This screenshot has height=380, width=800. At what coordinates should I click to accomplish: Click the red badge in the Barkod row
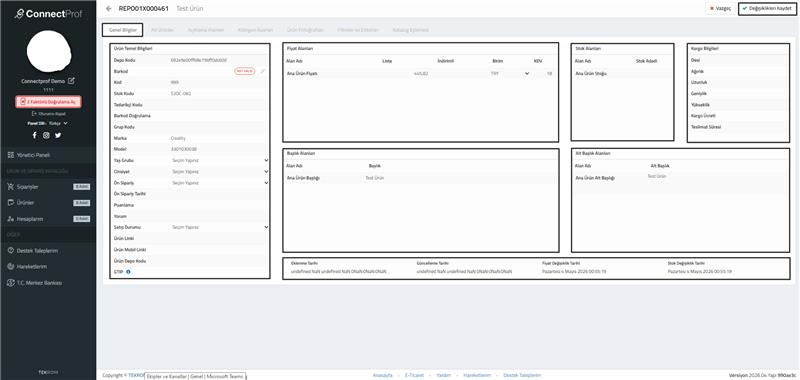[x=245, y=71]
